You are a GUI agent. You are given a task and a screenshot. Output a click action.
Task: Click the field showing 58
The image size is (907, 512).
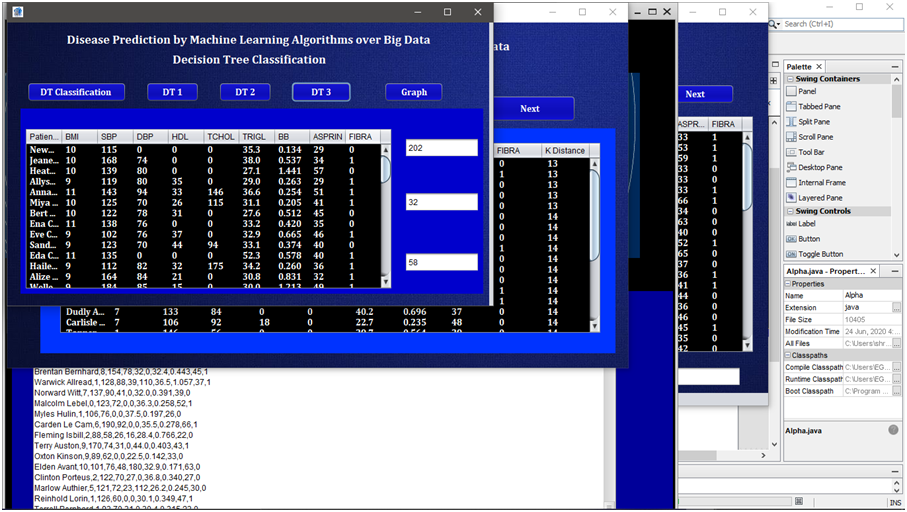pyautogui.click(x=442, y=262)
